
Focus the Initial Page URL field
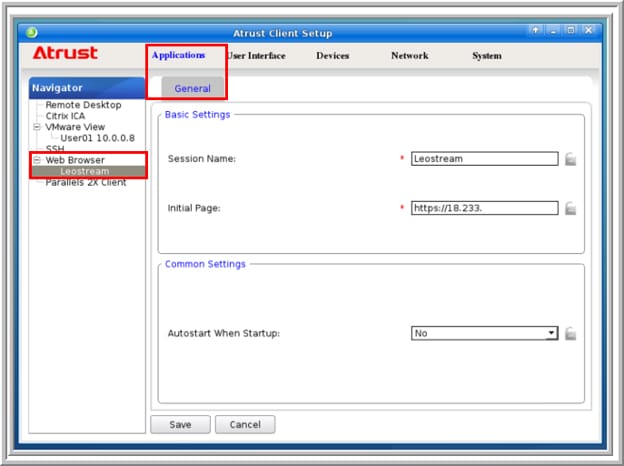click(484, 208)
